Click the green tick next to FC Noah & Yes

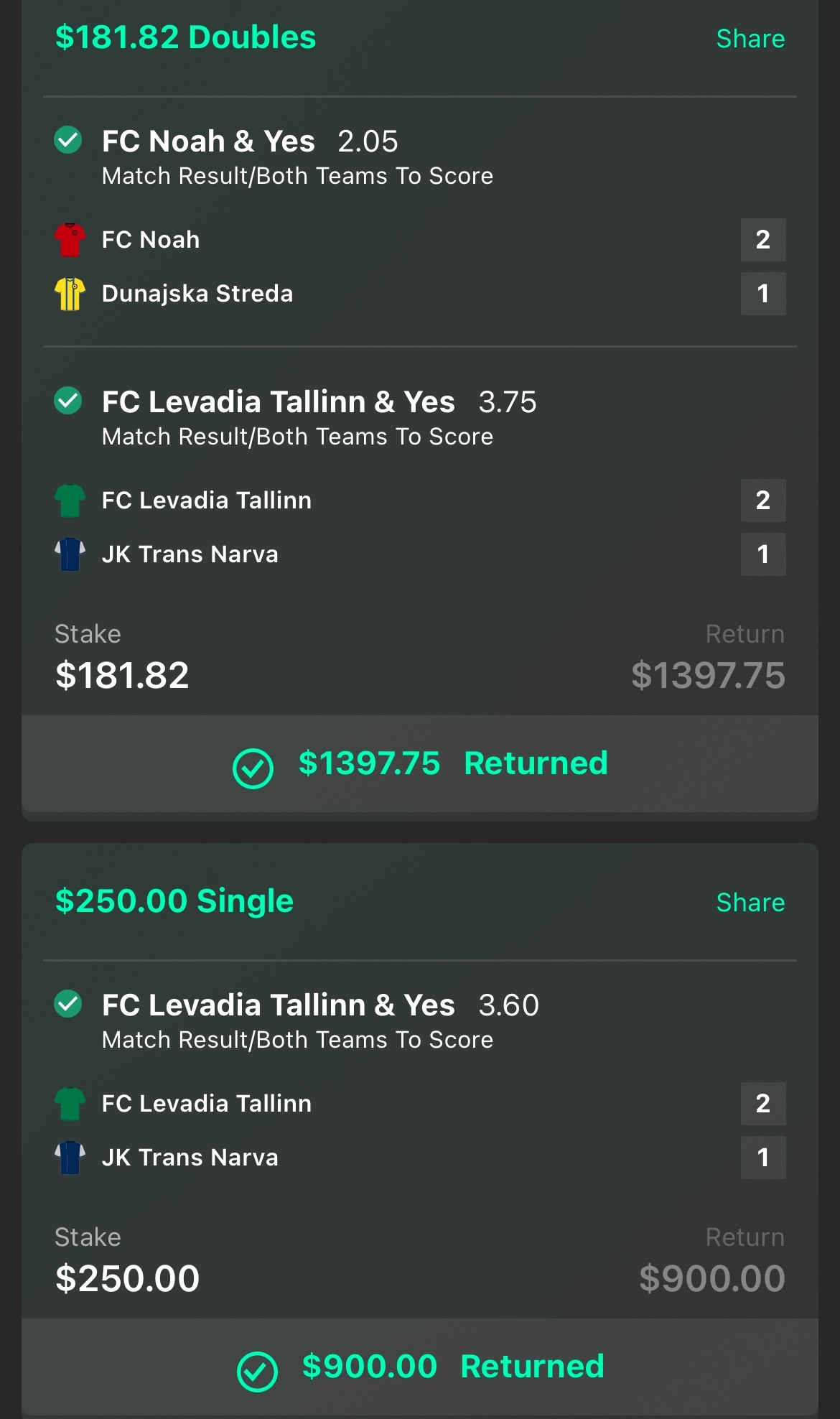[68, 140]
